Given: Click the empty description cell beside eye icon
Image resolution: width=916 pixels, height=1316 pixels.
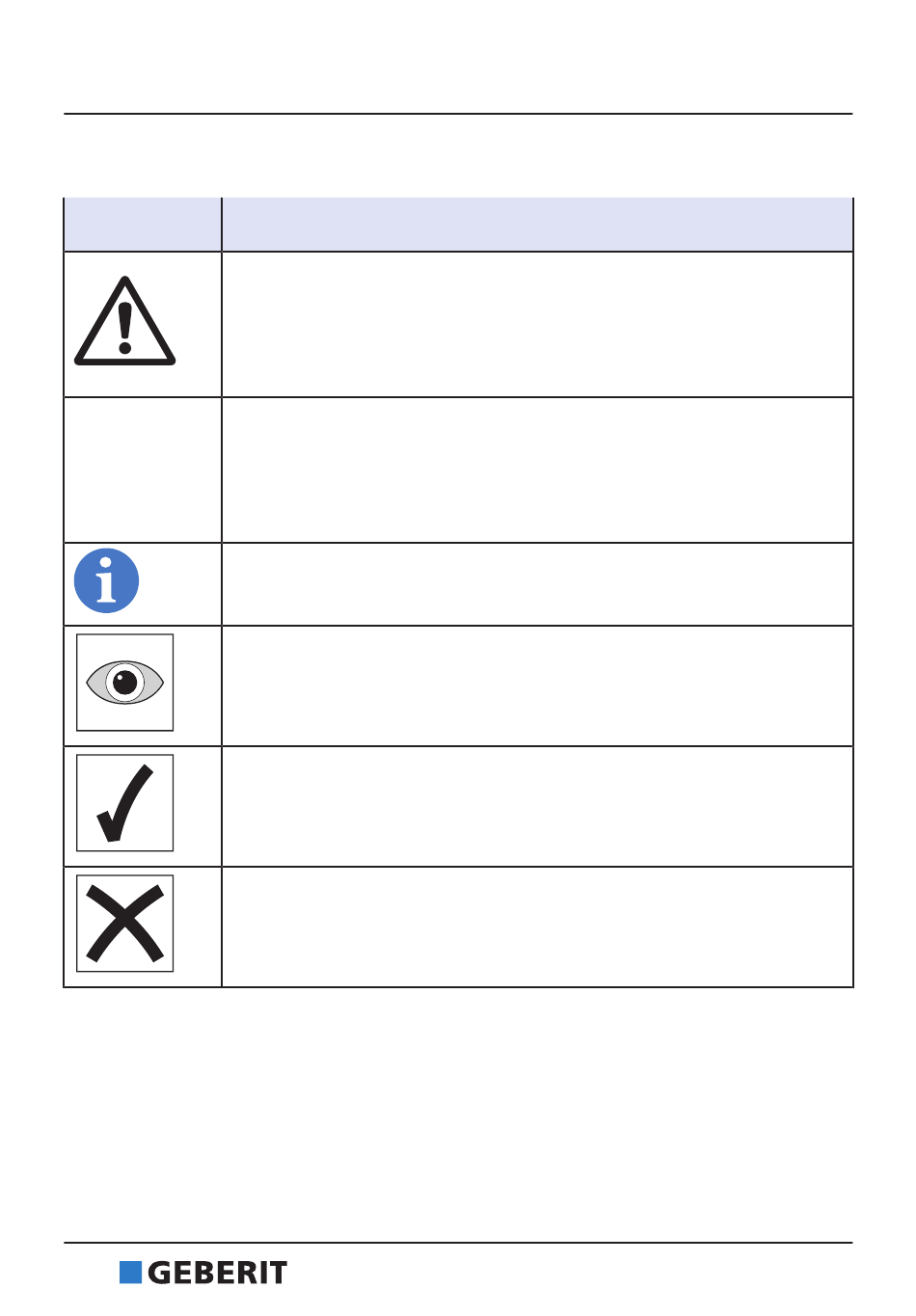Looking at the screenshot, I should click(x=538, y=686).
